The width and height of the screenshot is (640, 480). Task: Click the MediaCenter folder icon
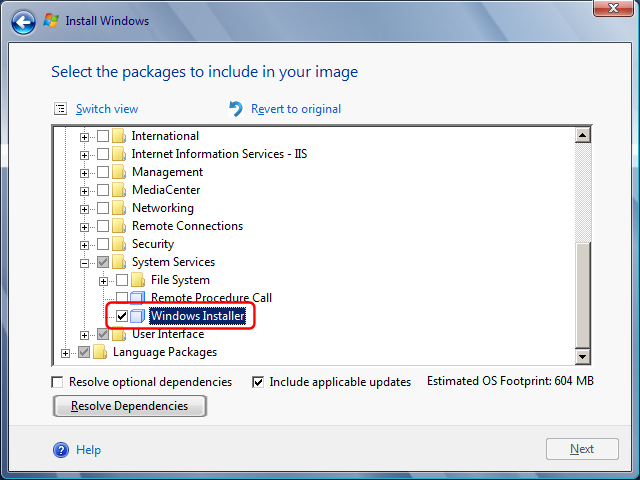click(x=119, y=190)
